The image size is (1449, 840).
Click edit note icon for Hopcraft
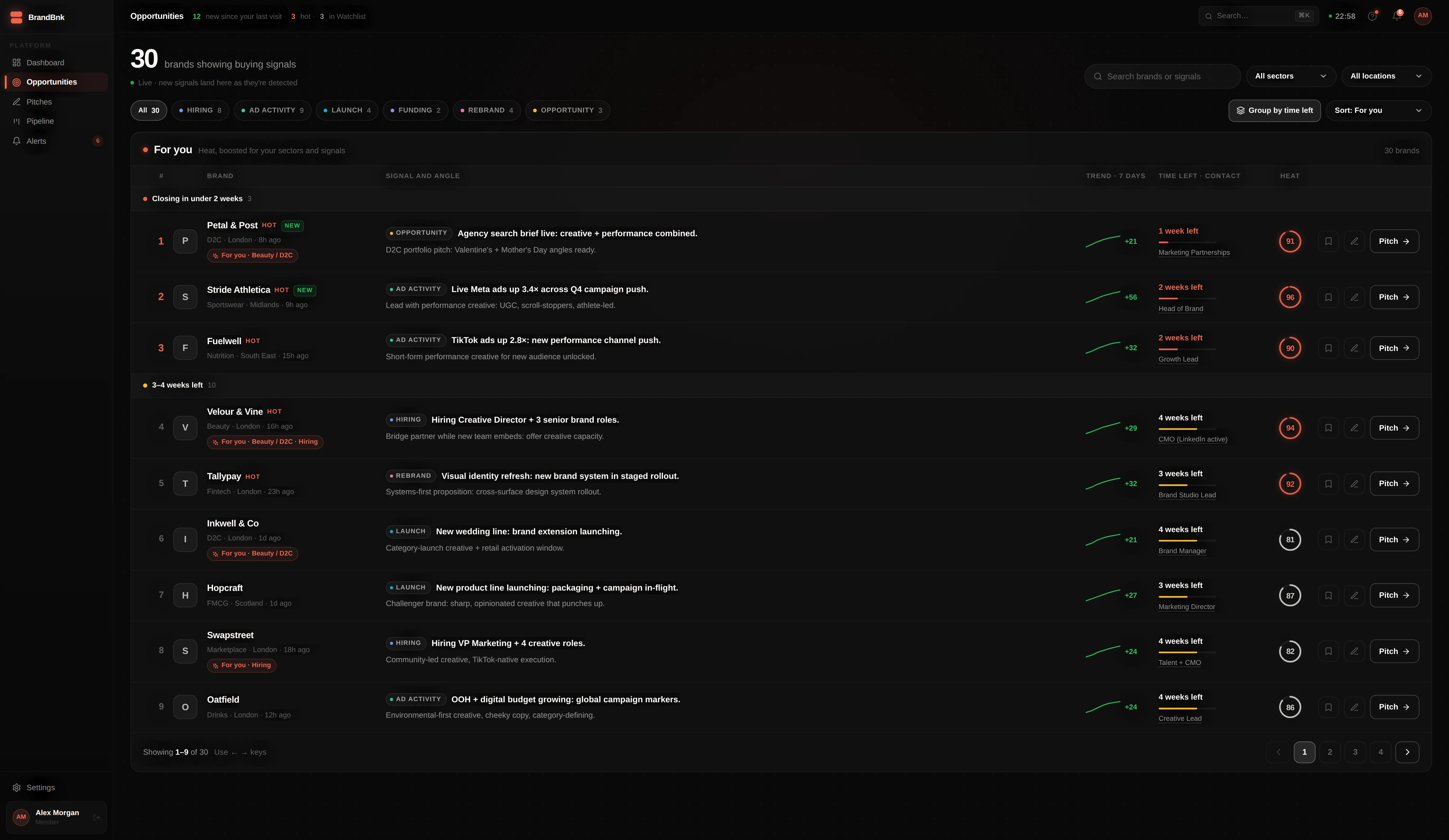pyautogui.click(x=1354, y=595)
